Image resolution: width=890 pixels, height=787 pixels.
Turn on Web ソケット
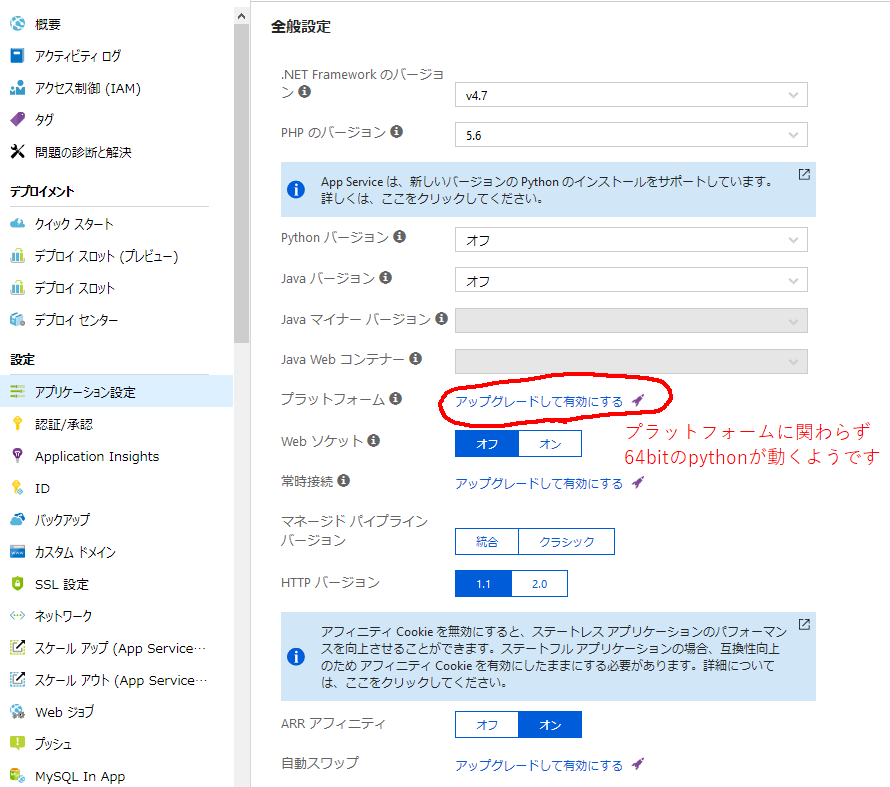550,443
